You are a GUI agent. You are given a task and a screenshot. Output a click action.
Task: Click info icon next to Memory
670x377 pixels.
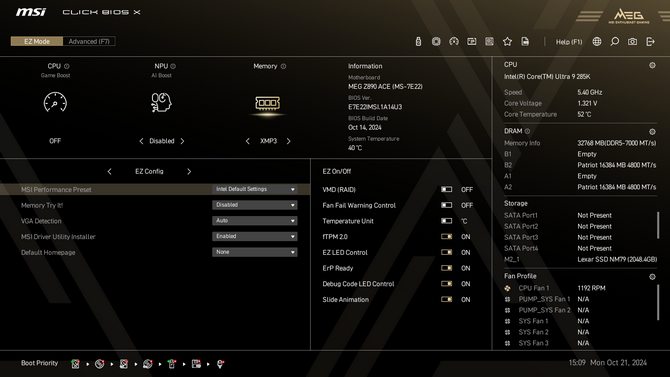283,66
